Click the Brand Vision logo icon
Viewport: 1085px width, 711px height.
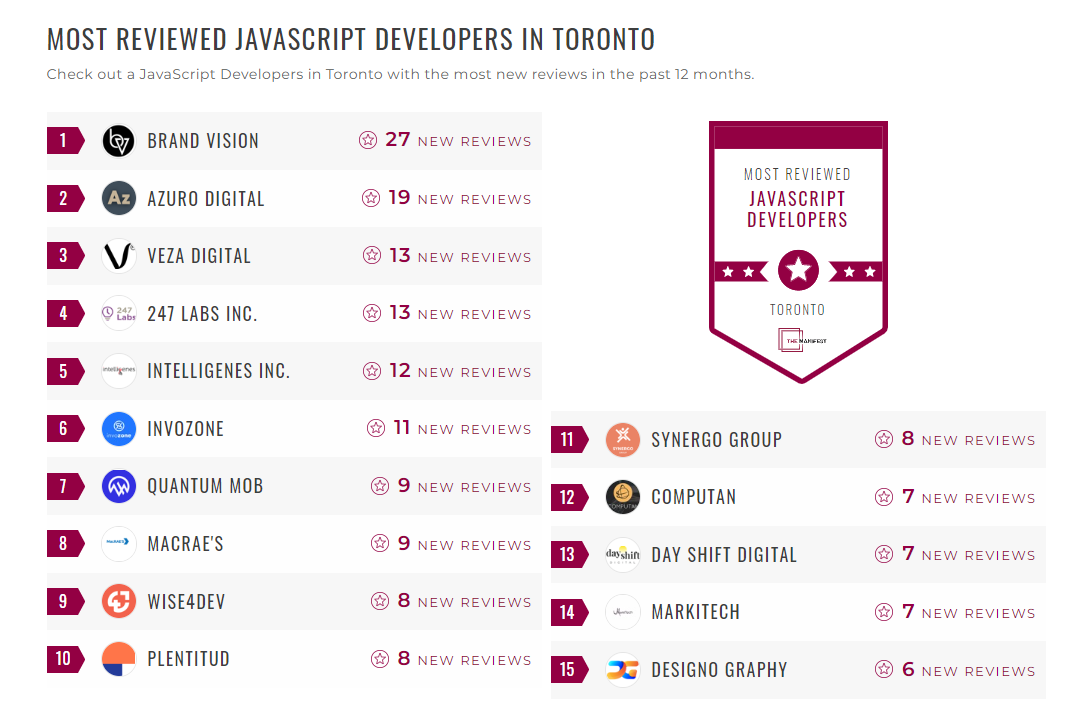coord(118,140)
